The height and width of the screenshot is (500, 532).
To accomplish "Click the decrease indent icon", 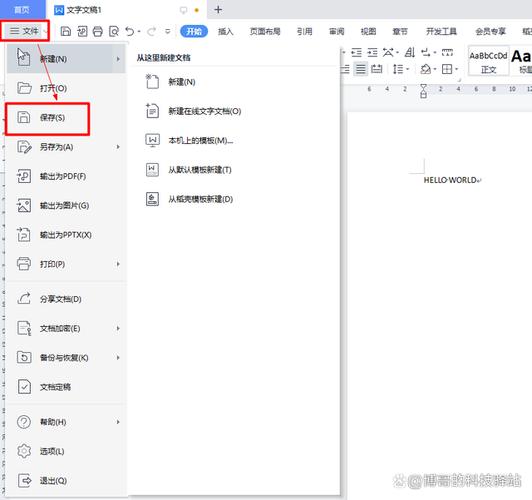I will click(356, 52).
